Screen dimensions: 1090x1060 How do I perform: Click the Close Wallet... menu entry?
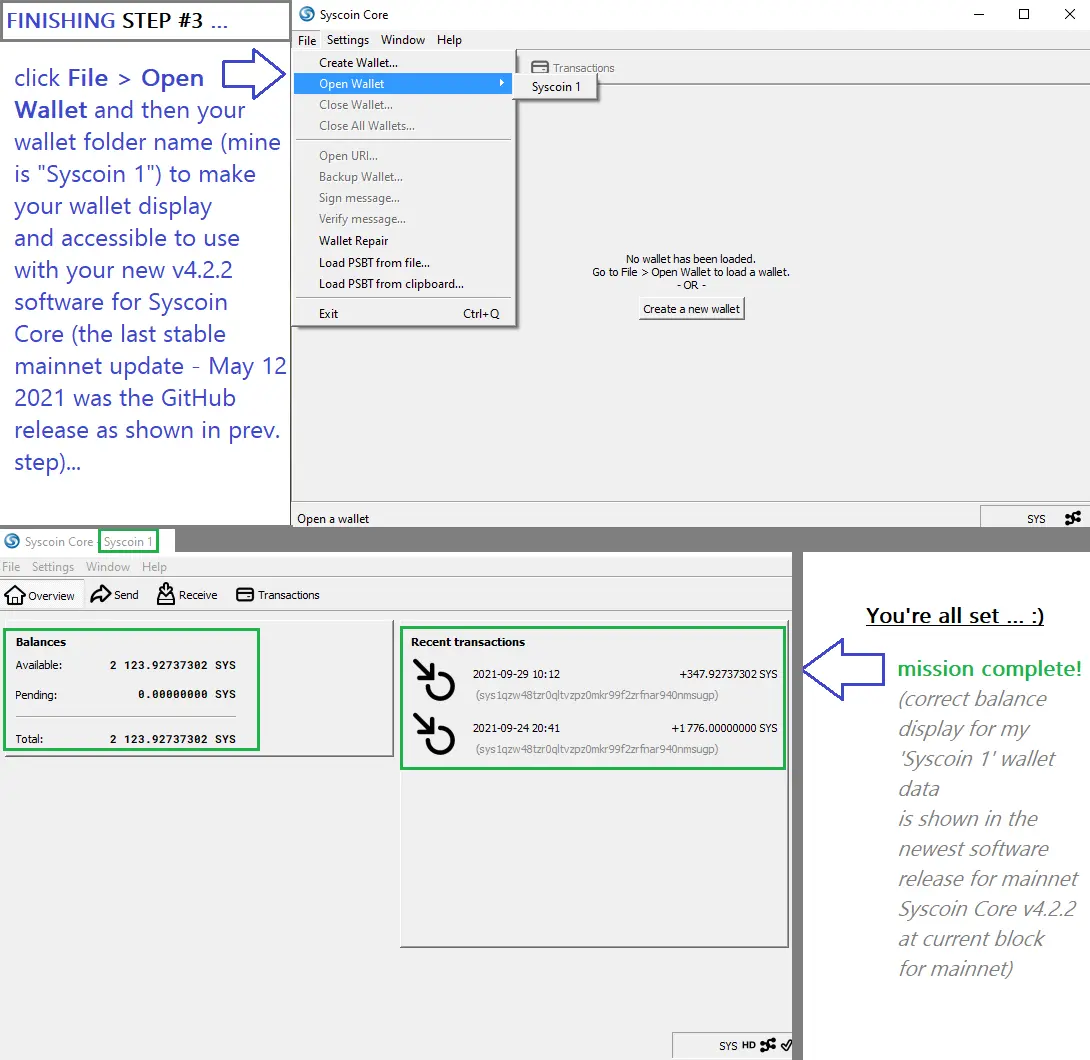tap(404, 105)
